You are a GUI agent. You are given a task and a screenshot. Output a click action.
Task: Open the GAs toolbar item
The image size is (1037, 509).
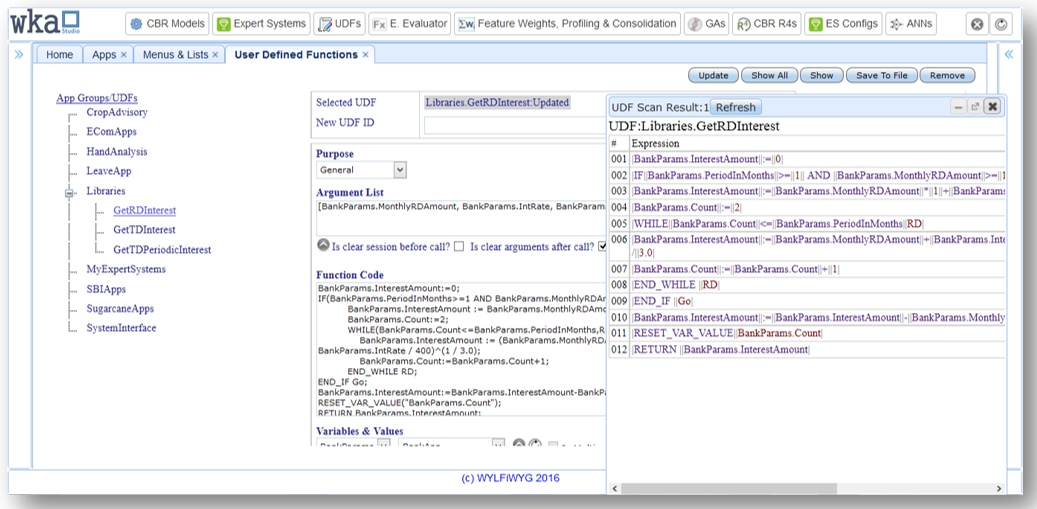(x=706, y=24)
